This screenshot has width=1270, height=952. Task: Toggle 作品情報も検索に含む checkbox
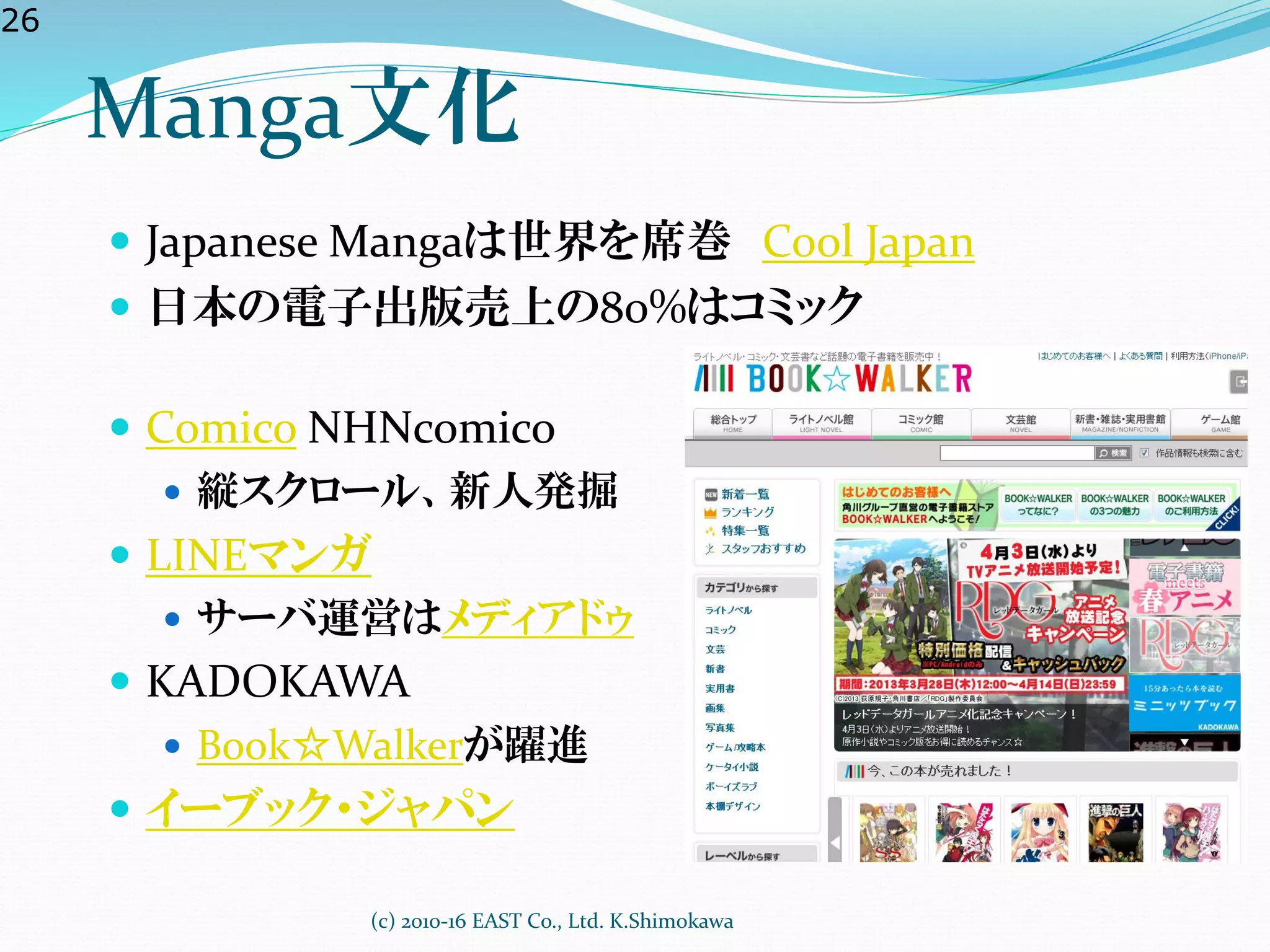point(1144,453)
